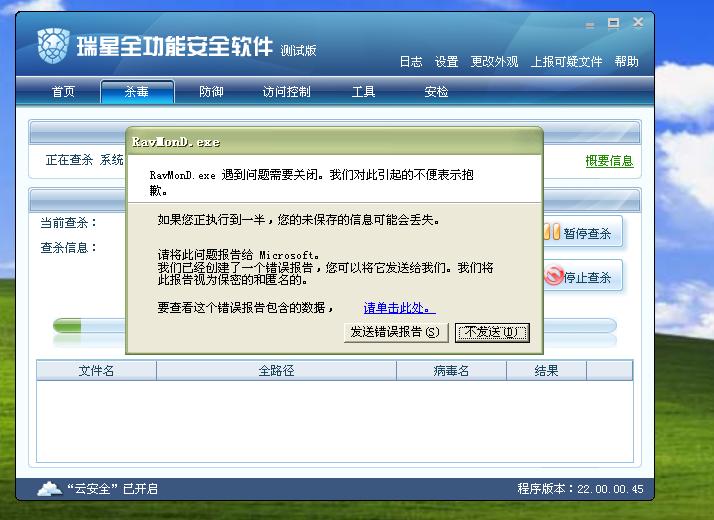Image resolution: width=714 pixels, height=520 pixels.
Task: Pause scan with 暂停查杀 button
Action: pyautogui.click(x=583, y=232)
